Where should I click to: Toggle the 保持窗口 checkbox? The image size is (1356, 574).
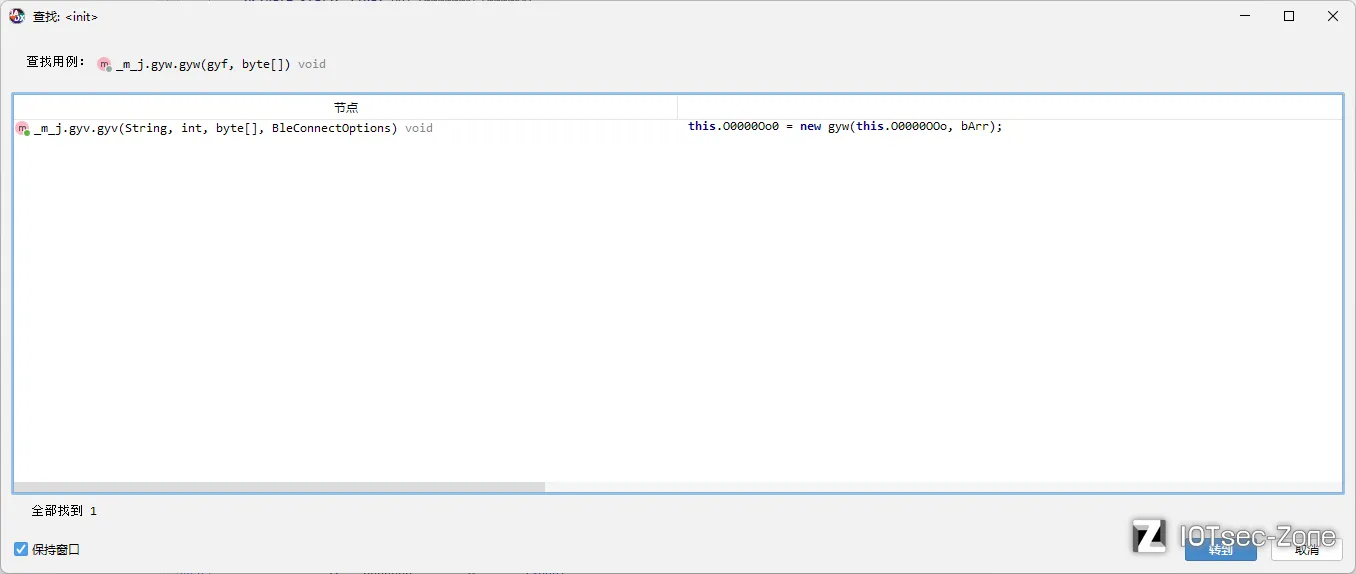pyautogui.click(x=21, y=549)
